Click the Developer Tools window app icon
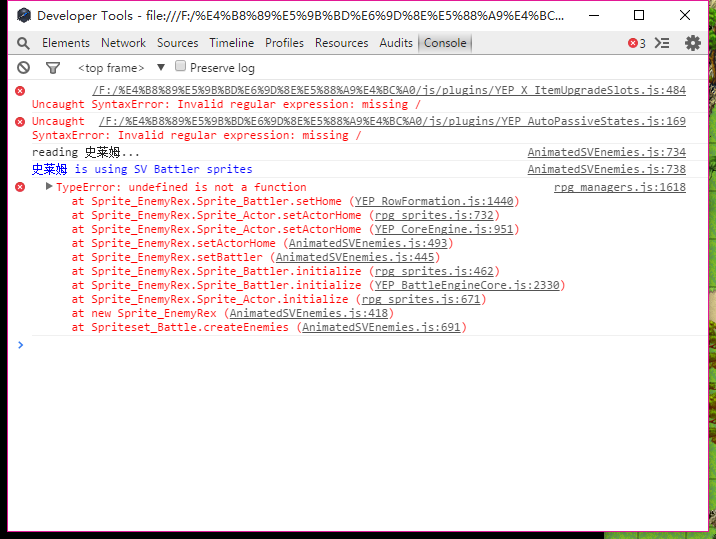The width and height of the screenshot is (716, 539). (24, 16)
